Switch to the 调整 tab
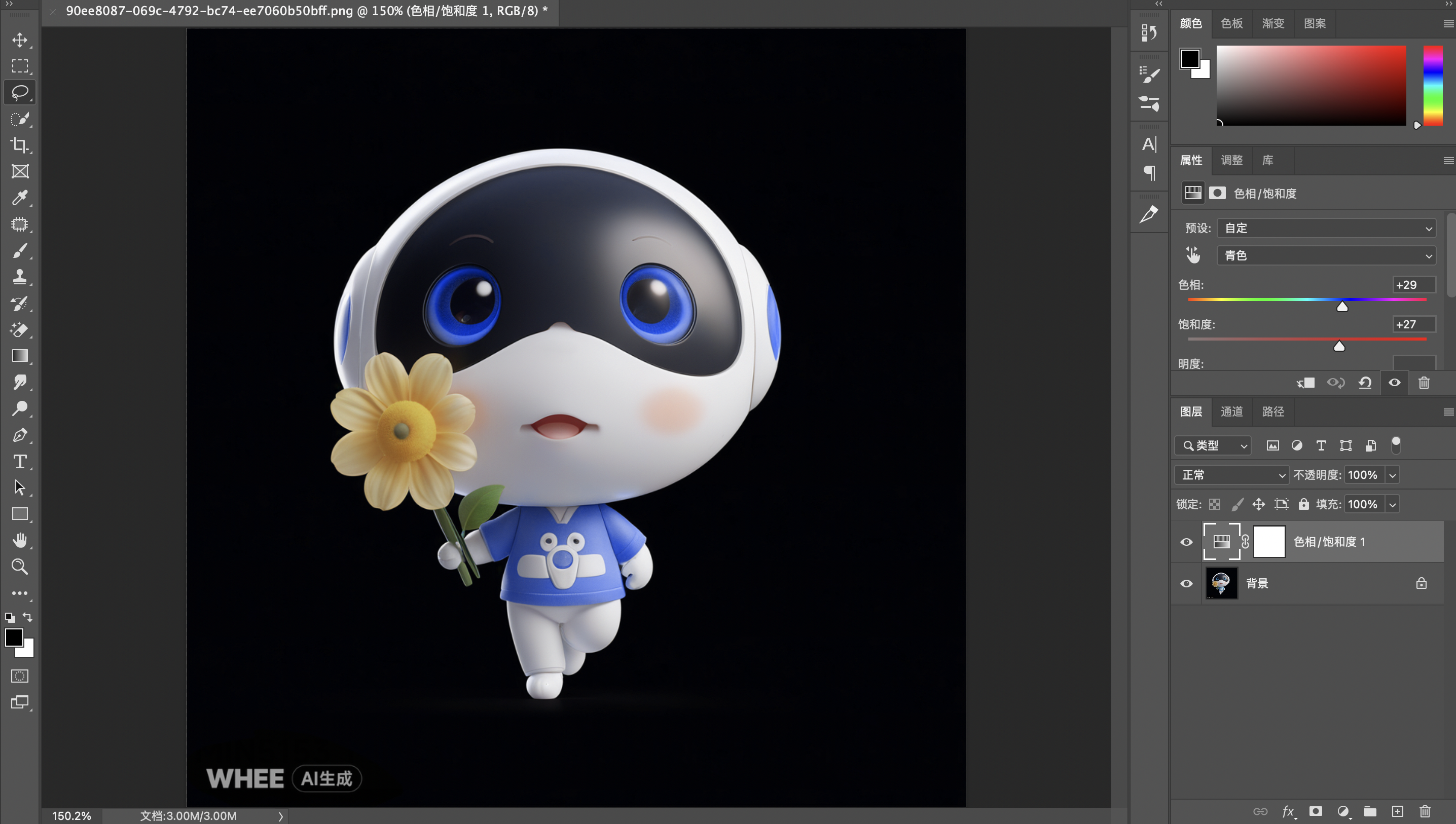 1231,160
